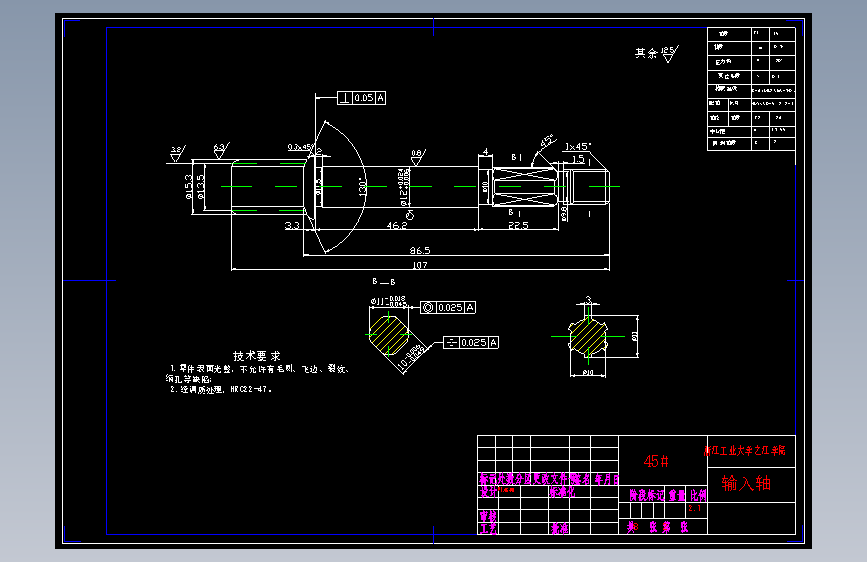
Task: Select the 标准化 label in title block
Action: tap(562, 491)
